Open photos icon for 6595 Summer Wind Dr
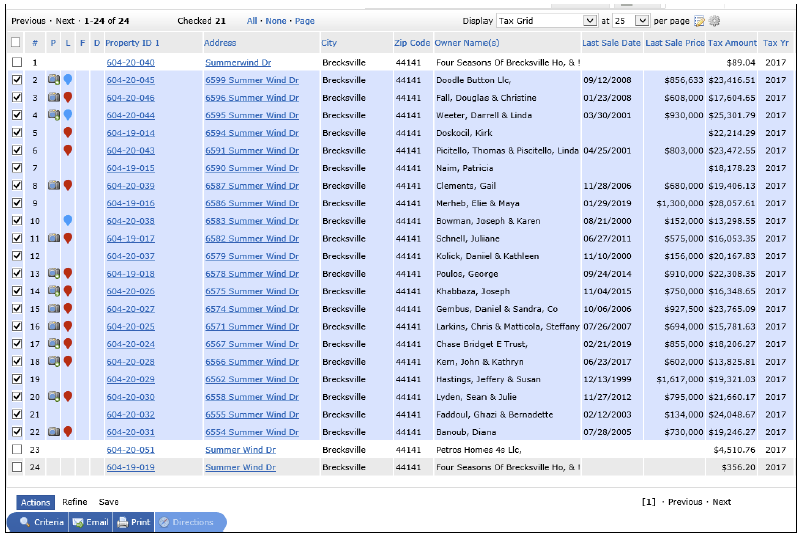Screen dimensions: 804x538 [x=54, y=115]
